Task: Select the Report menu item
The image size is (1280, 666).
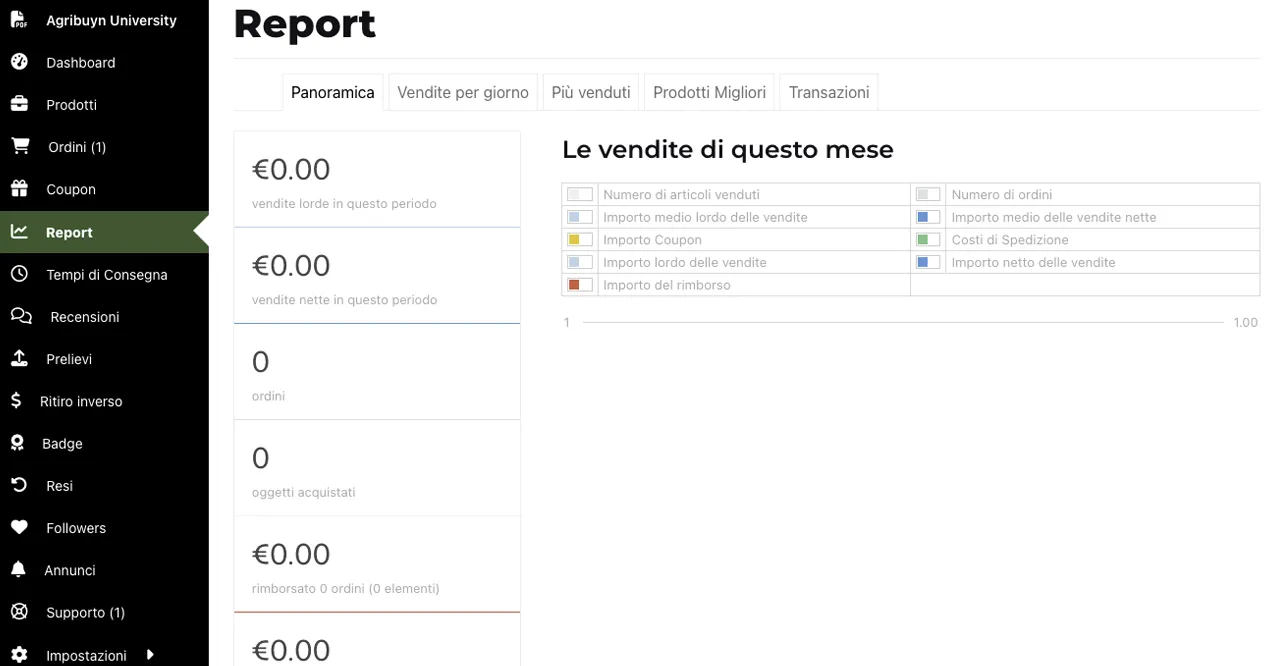Action: tap(104, 232)
